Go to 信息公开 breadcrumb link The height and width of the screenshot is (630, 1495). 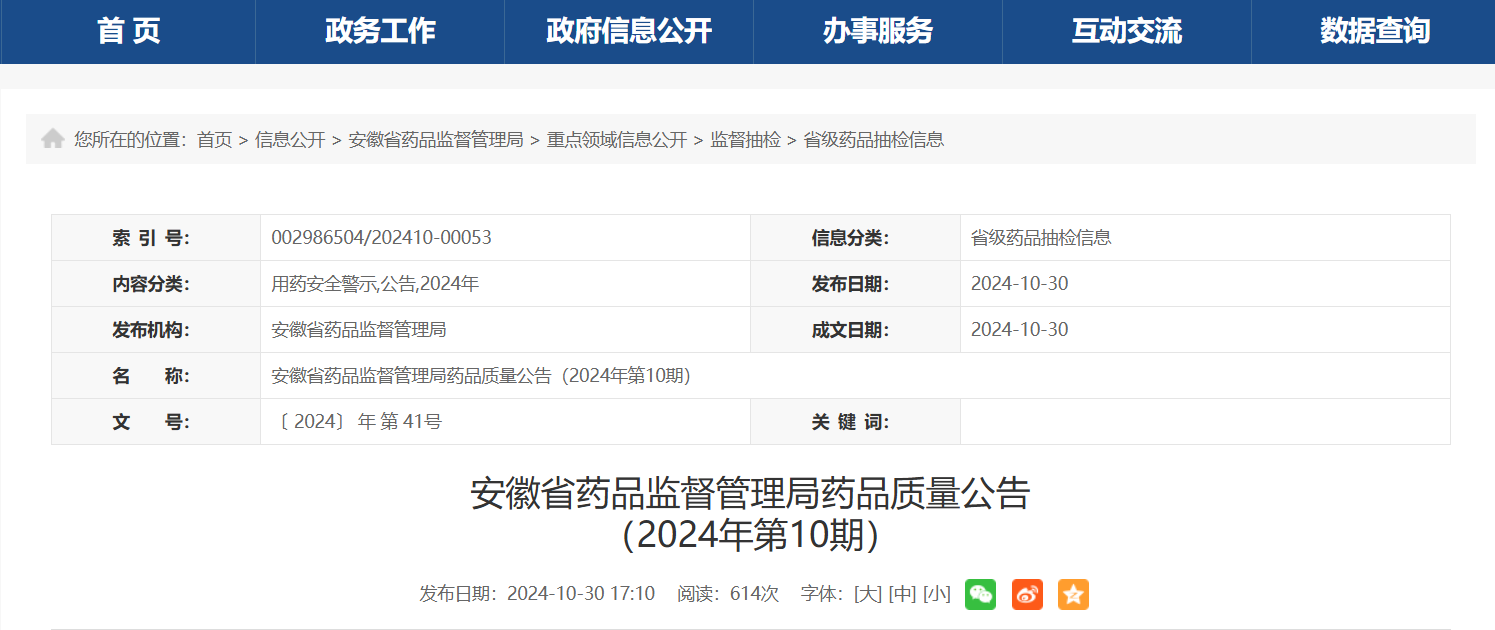click(290, 140)
